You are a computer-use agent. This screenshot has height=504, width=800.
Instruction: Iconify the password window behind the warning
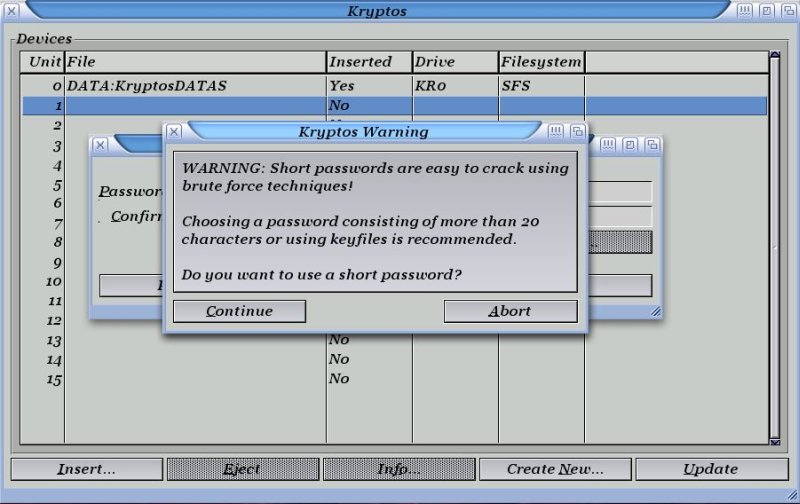pyautogui.click(x=608, y=145)
